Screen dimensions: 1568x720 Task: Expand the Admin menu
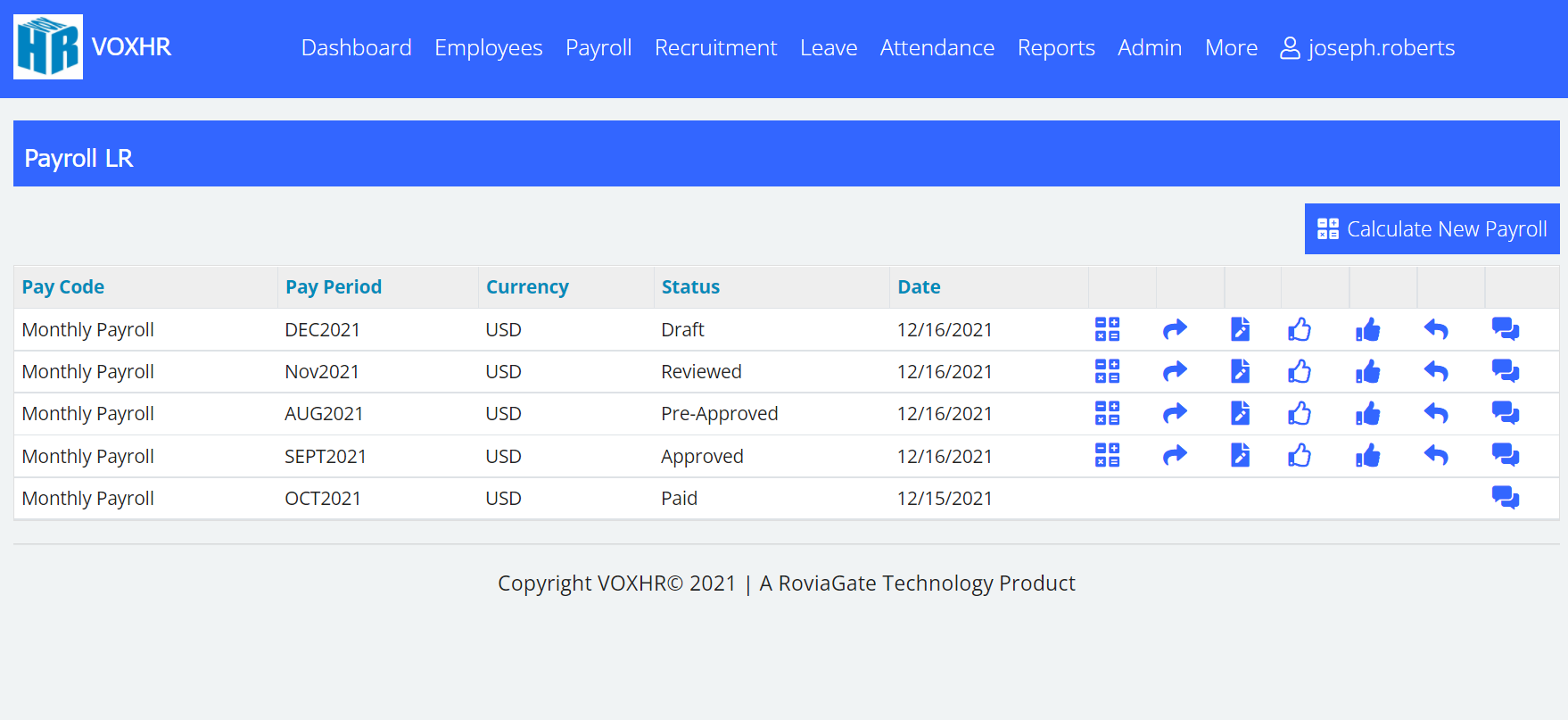pos(1149,47)
